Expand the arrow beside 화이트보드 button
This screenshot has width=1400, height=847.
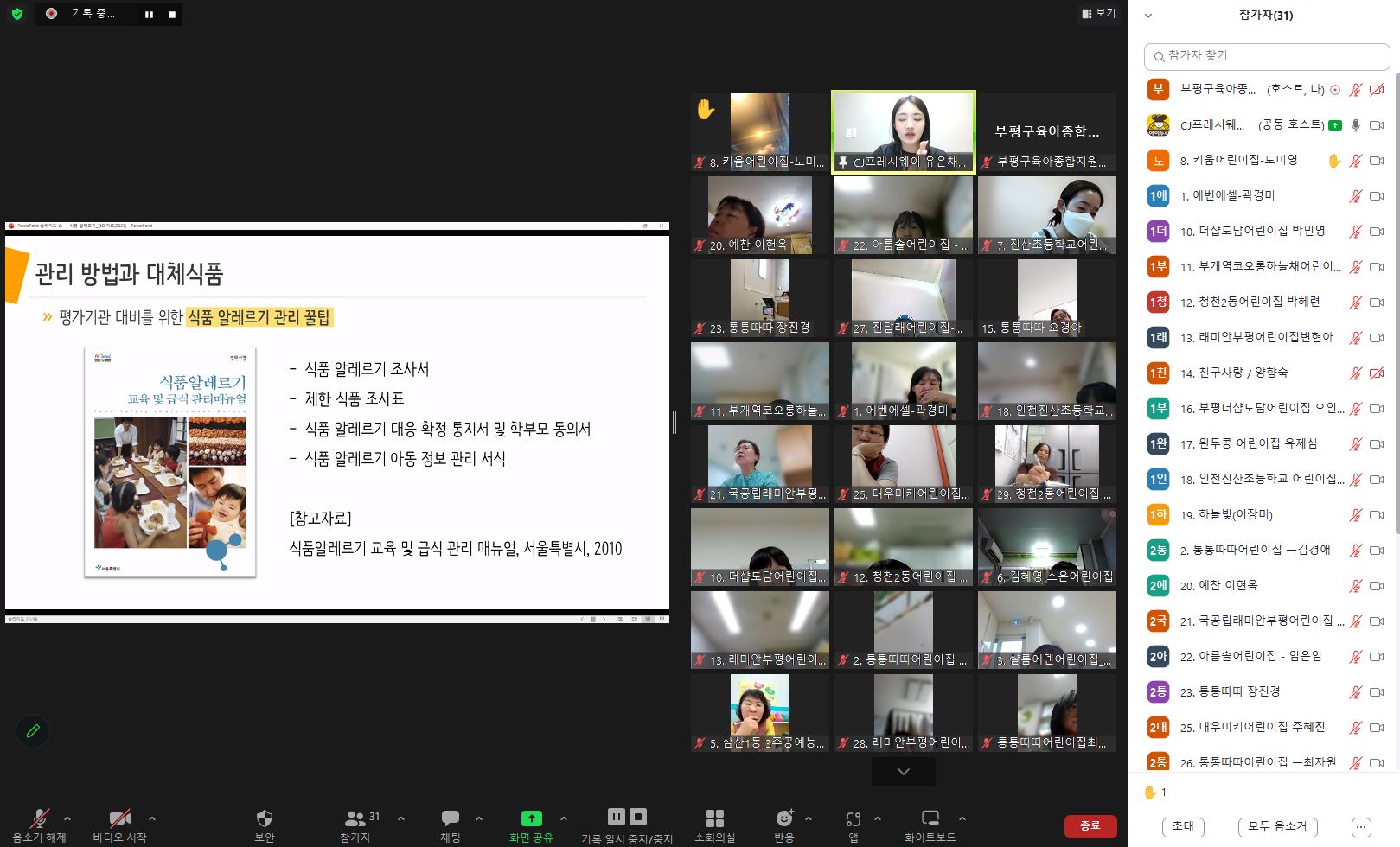tap(962, 818)
